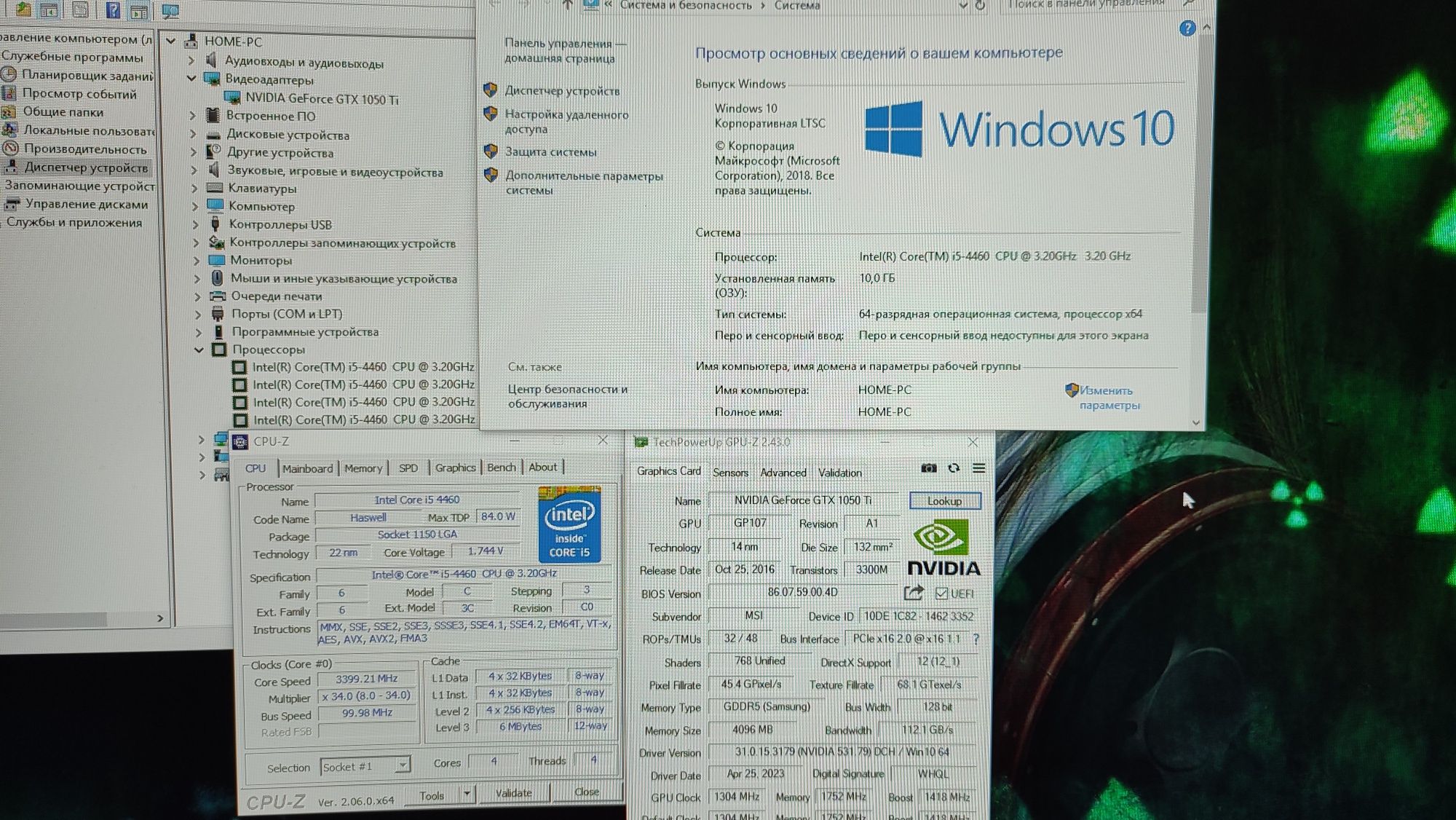This screenshot has width=1456, height=820.
Task: Click the Планировщик заданий clock icon
Action: (9, 74)
